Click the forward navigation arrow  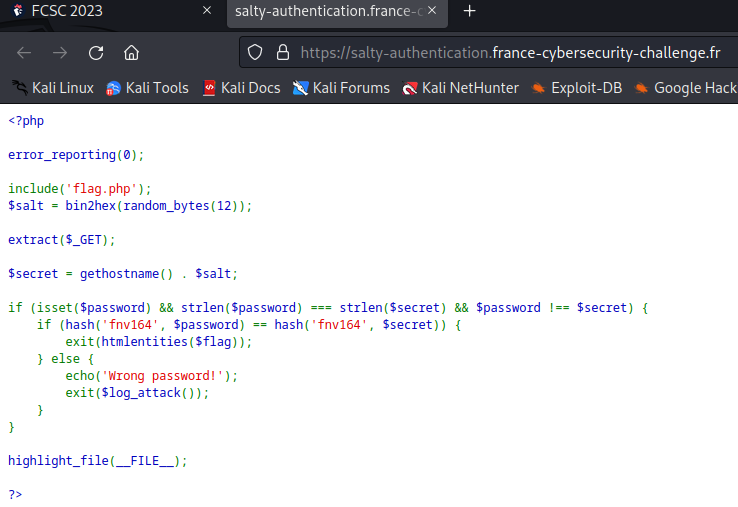click(60, 52)
